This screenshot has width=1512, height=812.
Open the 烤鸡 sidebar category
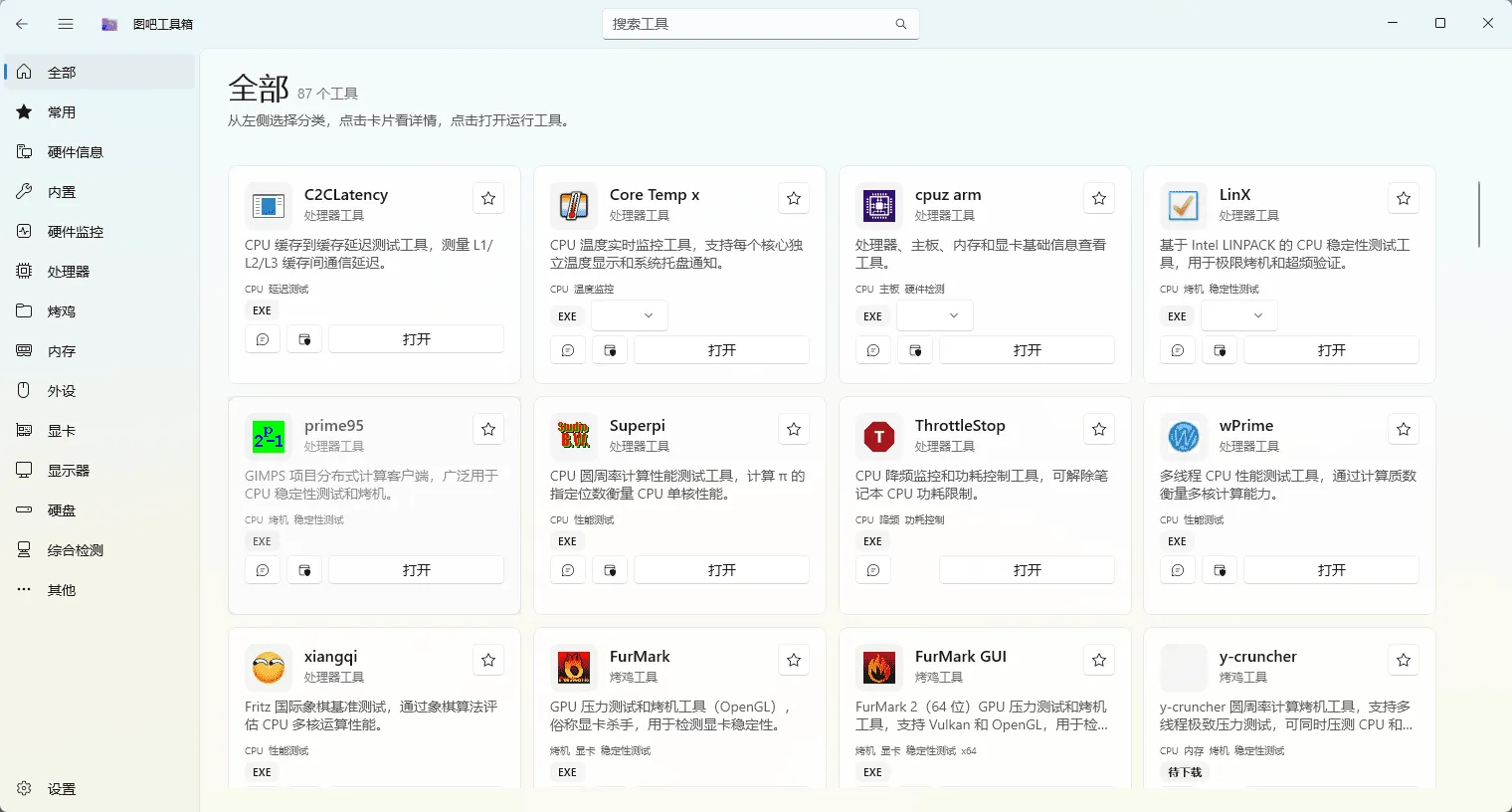[99, 310]
